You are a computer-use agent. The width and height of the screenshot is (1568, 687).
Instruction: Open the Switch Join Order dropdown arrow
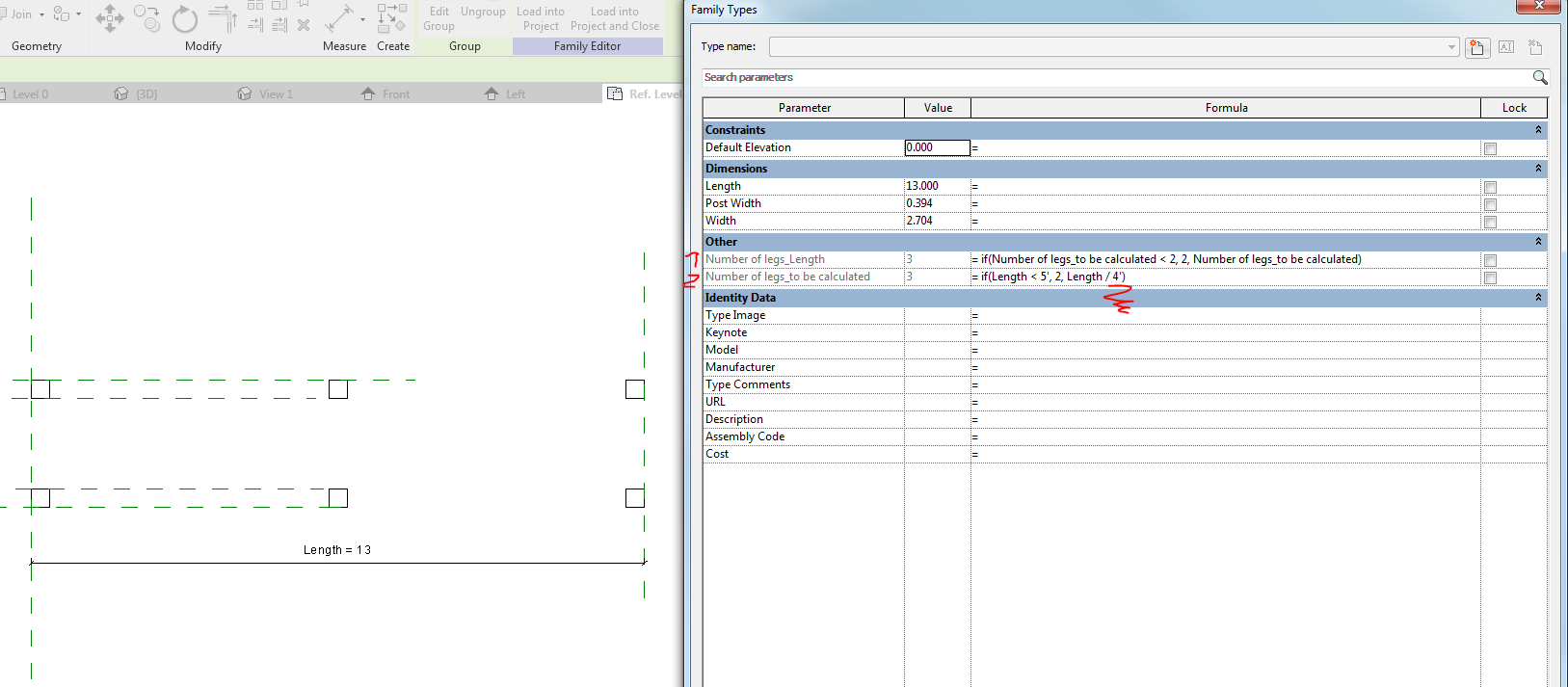click(x=78, y=14)
